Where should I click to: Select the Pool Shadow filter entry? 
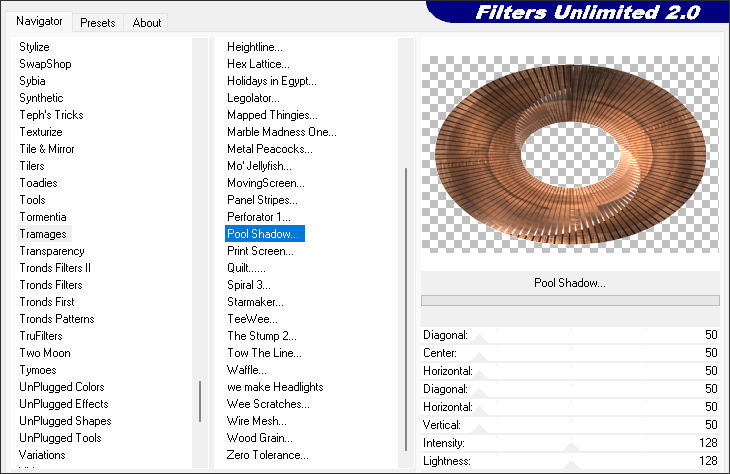click(265, 234)
